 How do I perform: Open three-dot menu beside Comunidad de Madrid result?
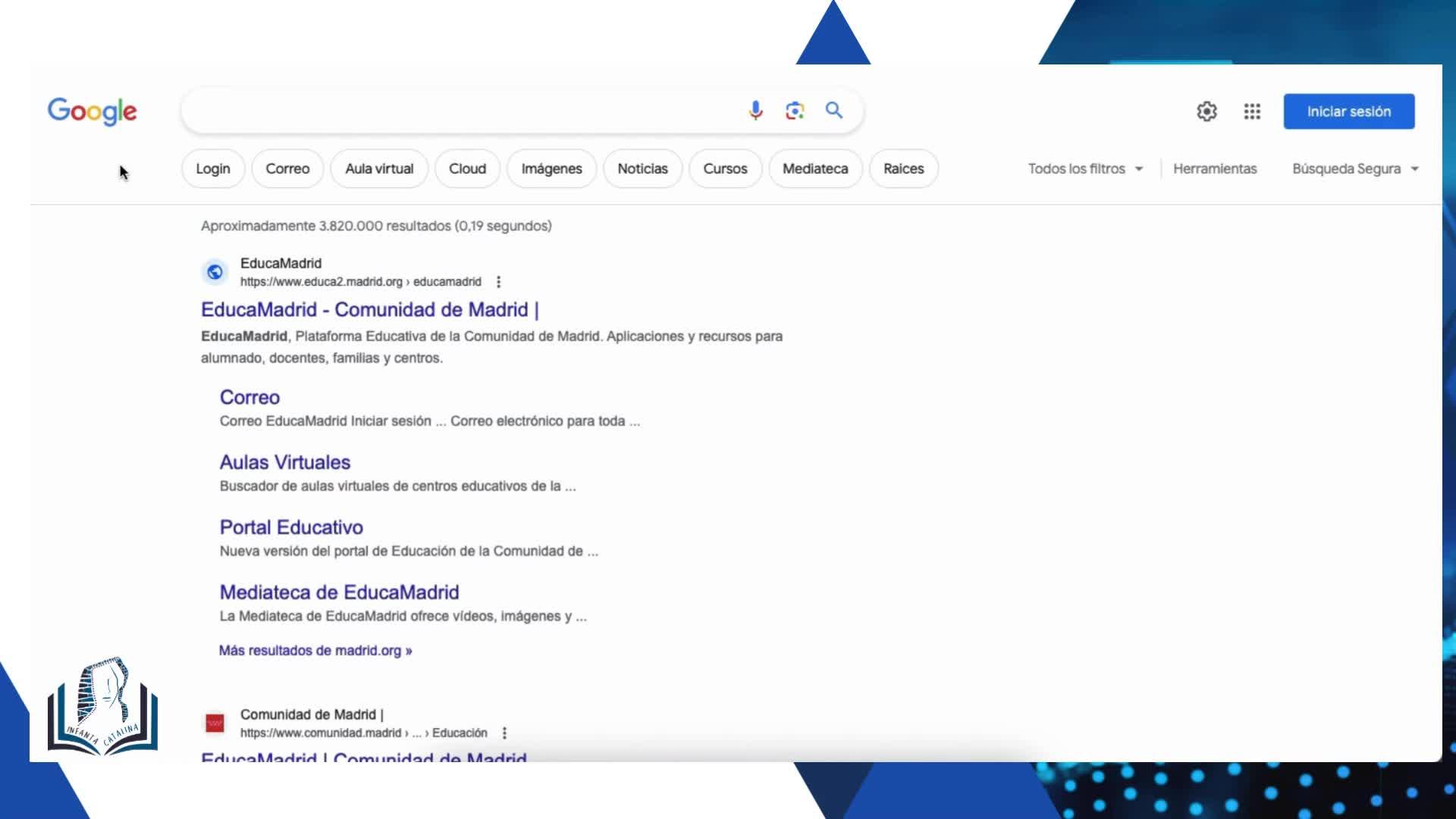click(504, 733)
